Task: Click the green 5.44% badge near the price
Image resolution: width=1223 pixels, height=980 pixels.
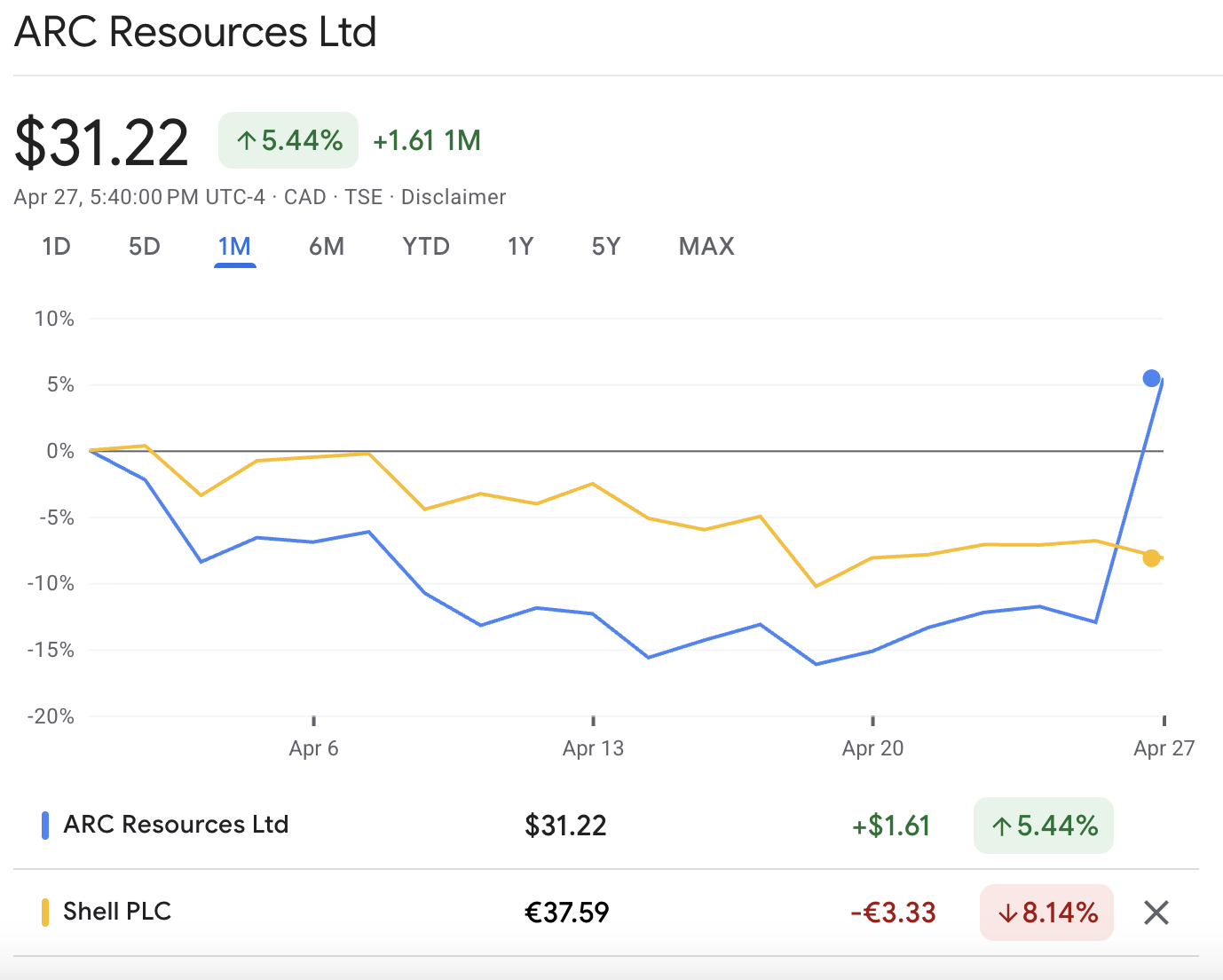Action: coord(288,139)
